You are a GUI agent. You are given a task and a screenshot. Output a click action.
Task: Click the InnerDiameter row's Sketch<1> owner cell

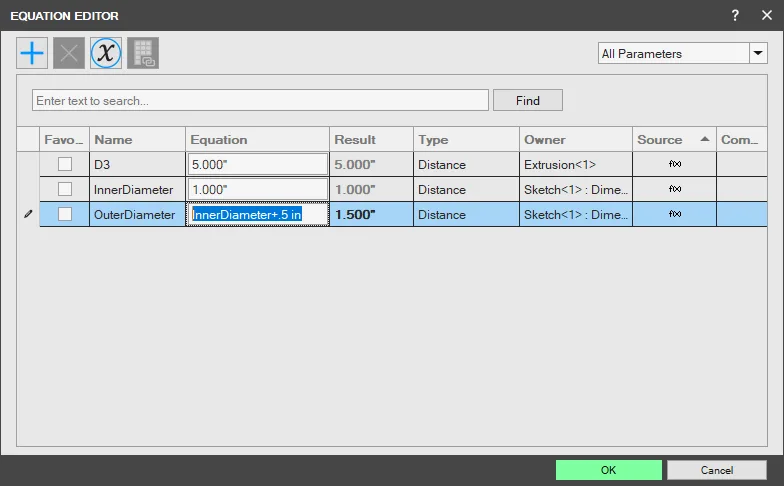pyautogui.click(x=576, y=190)
